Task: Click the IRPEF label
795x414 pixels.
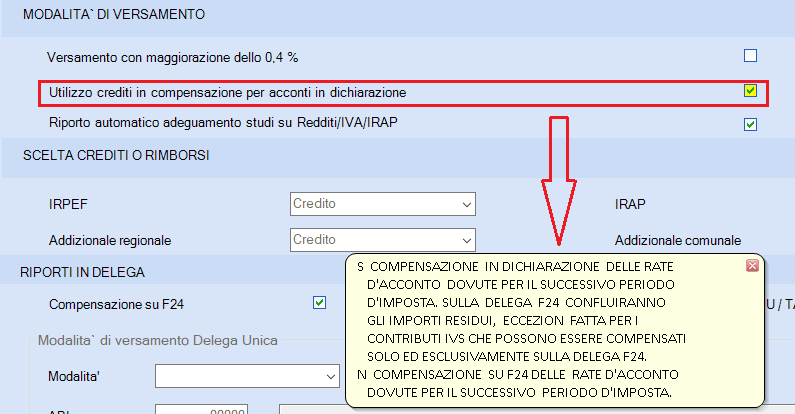Action: 68,204
